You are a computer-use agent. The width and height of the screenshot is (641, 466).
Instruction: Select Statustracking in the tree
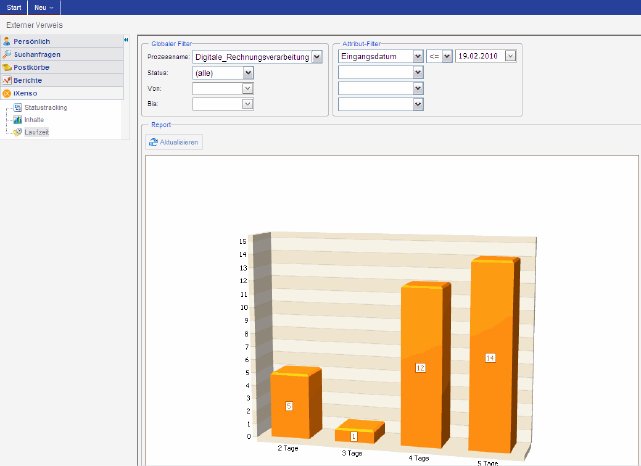pyautogui.click(x=45, y=107)
